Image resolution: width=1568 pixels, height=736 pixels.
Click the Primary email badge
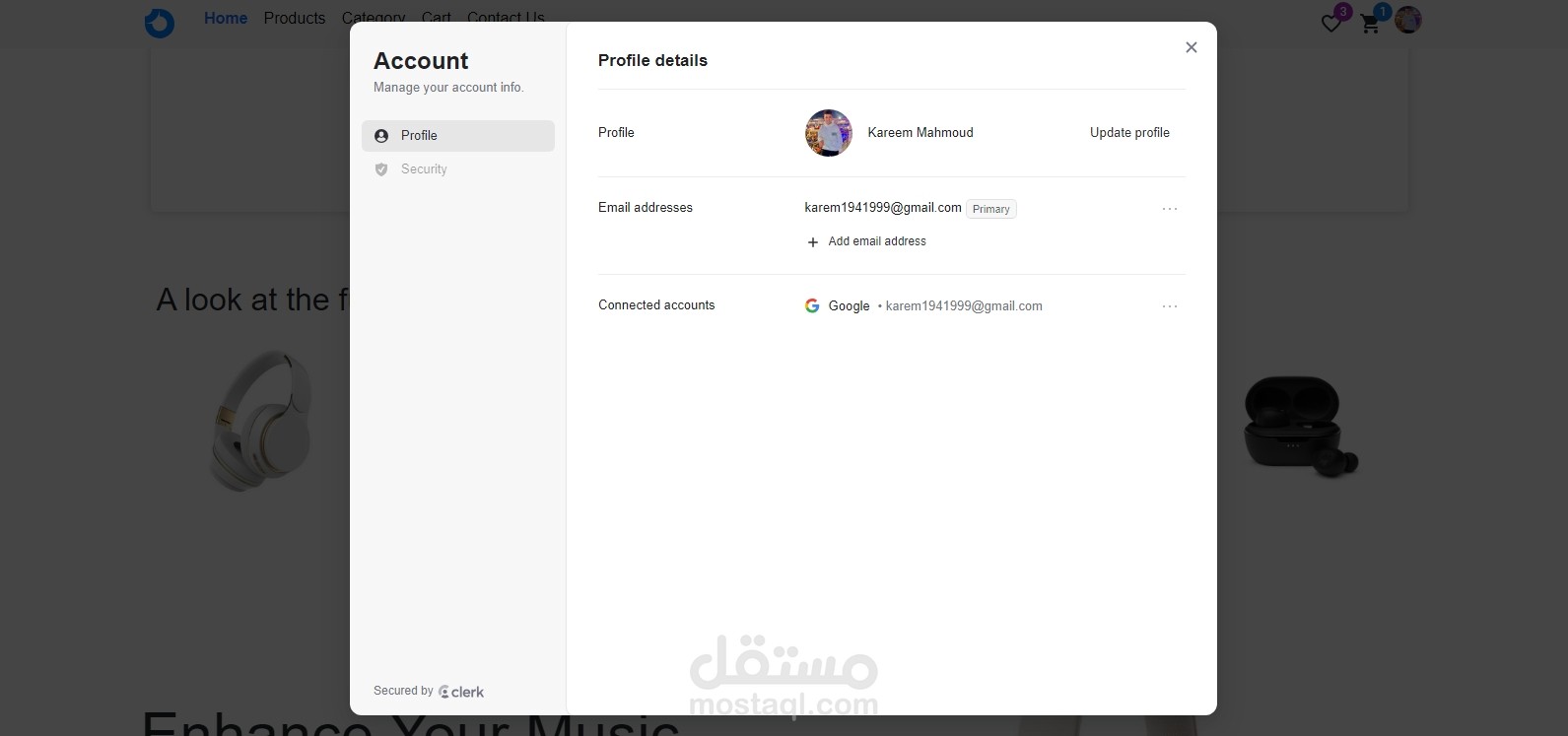990,209
